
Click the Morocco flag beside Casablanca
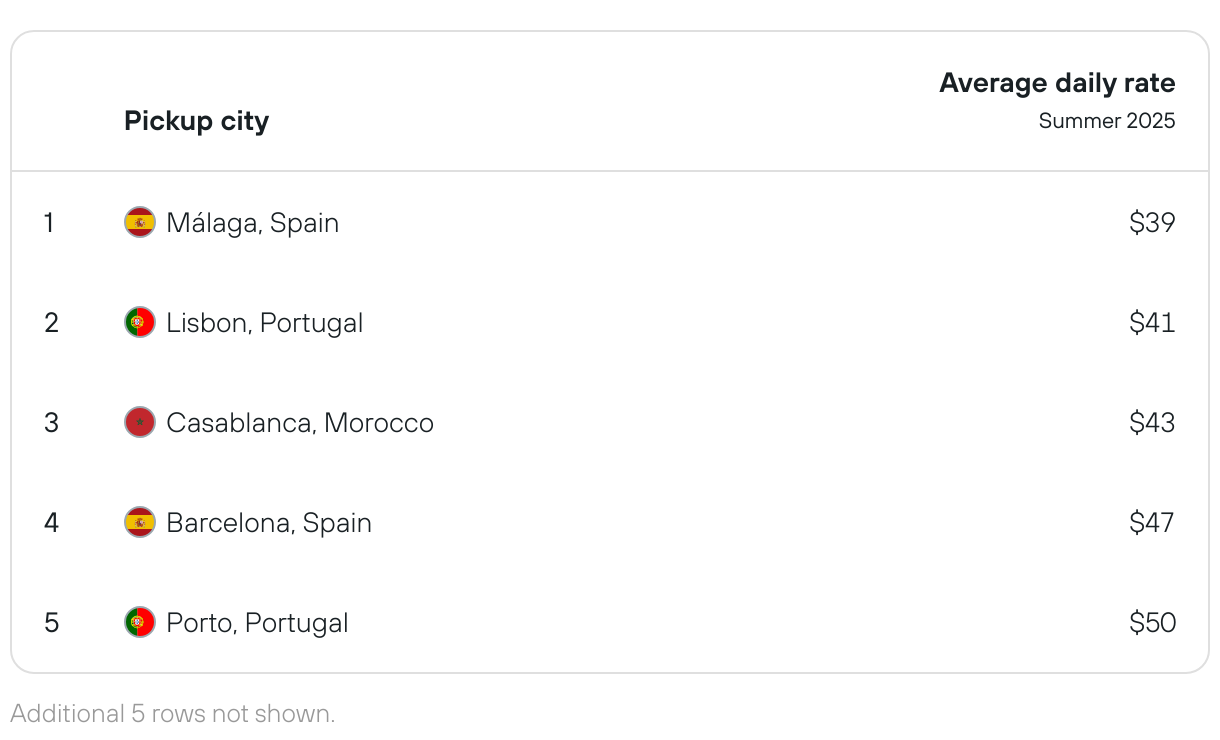coord(140,422)
